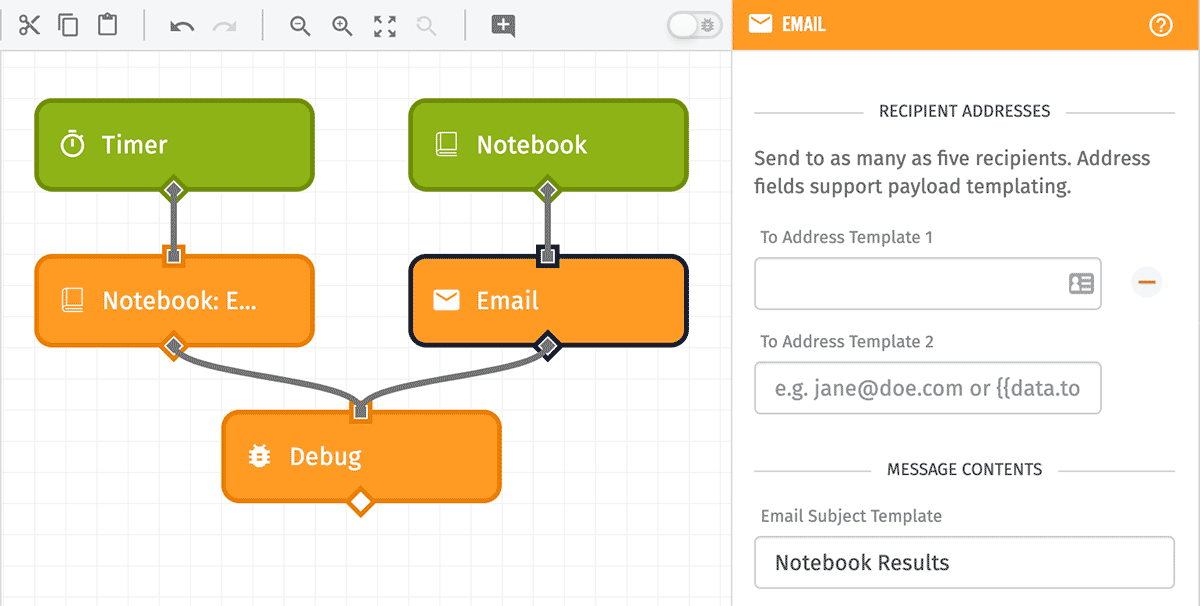Screen dimensions: 1200x606
Task: Select the Timer node
Action: point(174,145)
